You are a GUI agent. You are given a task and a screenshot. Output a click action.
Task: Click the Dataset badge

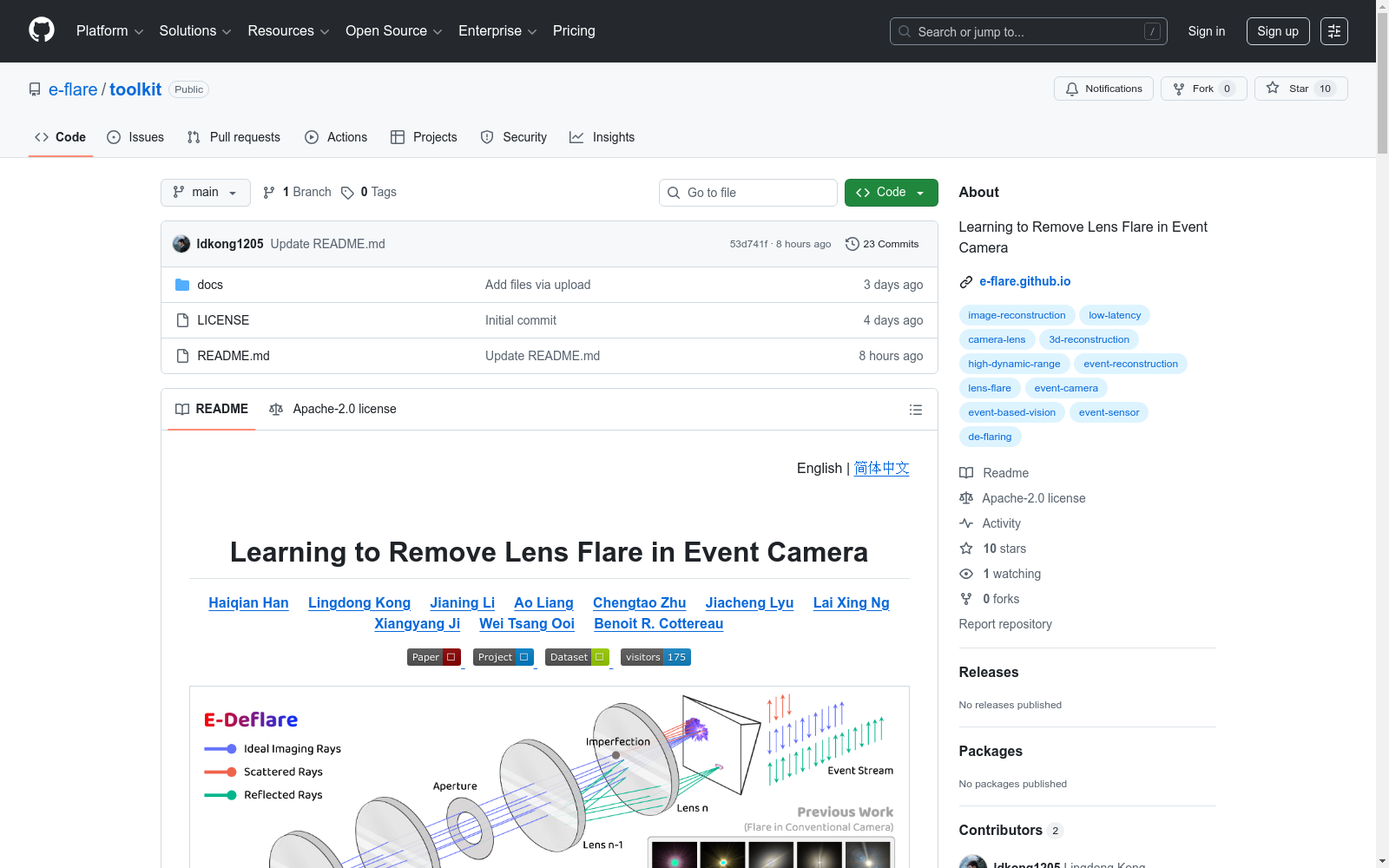(x=577, y=657)
